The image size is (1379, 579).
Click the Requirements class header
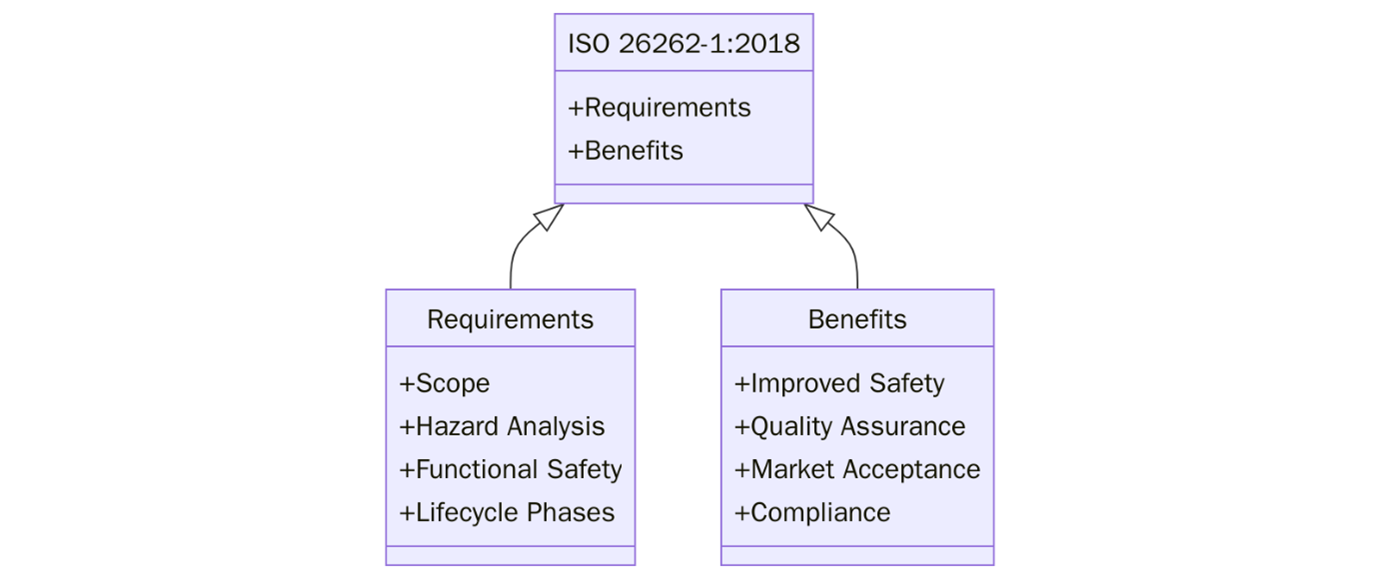[510, 318]
